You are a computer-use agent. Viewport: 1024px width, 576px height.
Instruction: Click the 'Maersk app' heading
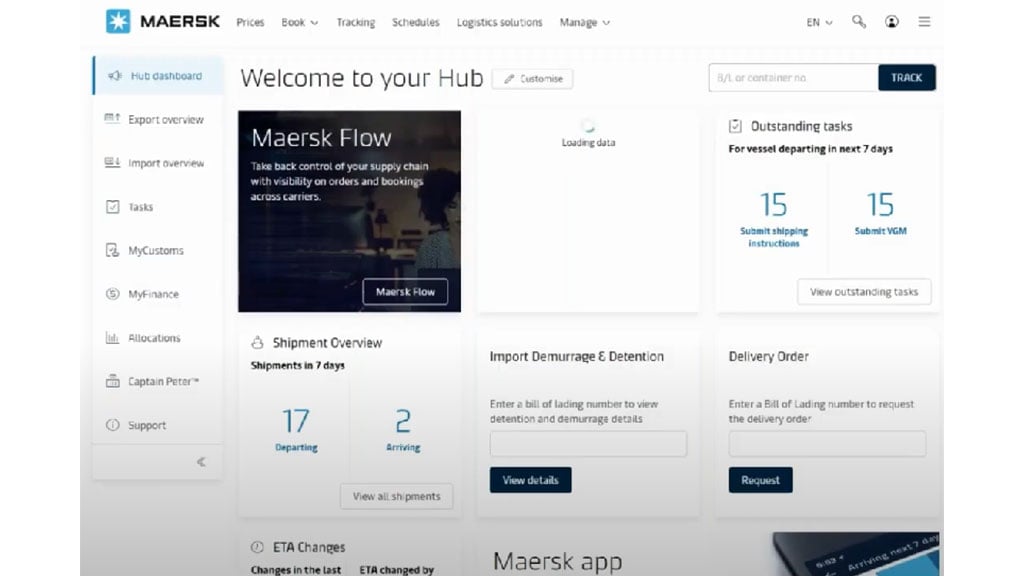click(557, 562)
